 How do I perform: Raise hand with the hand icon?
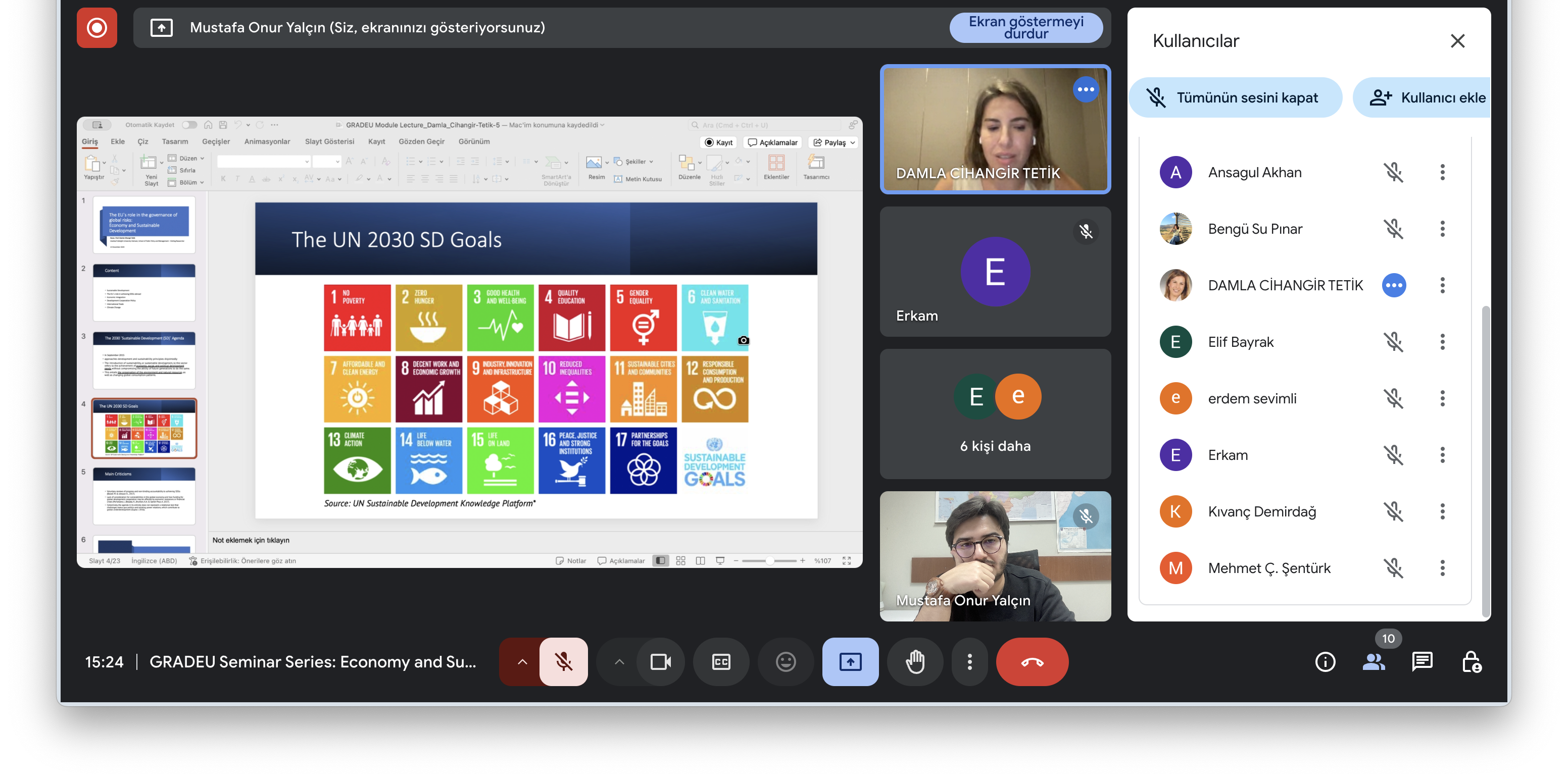point(915,661)
